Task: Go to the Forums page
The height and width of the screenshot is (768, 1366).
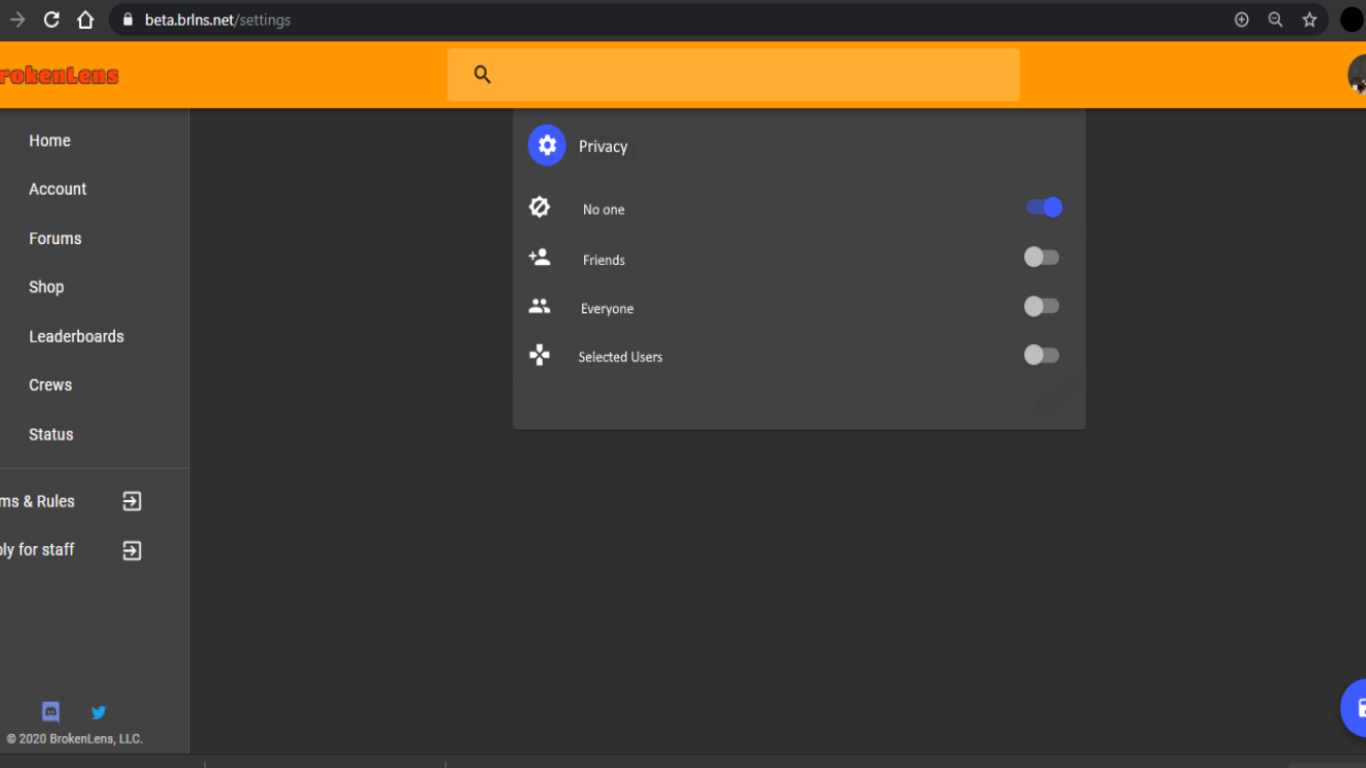Action: click(x=55, y=238)
